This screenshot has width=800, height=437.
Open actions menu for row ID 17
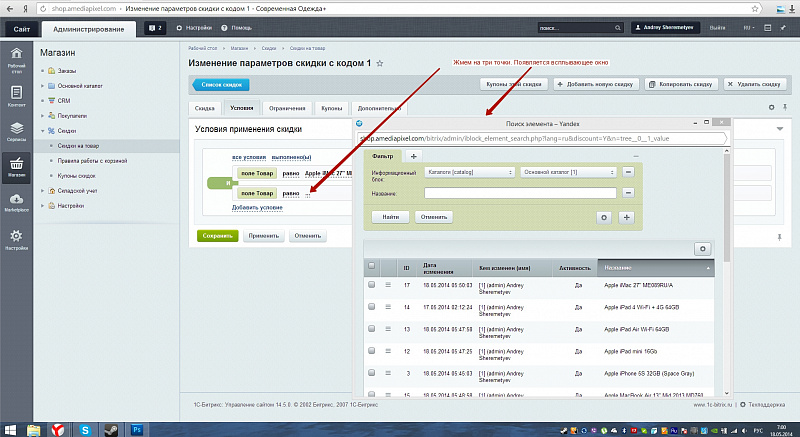(388, 285)
